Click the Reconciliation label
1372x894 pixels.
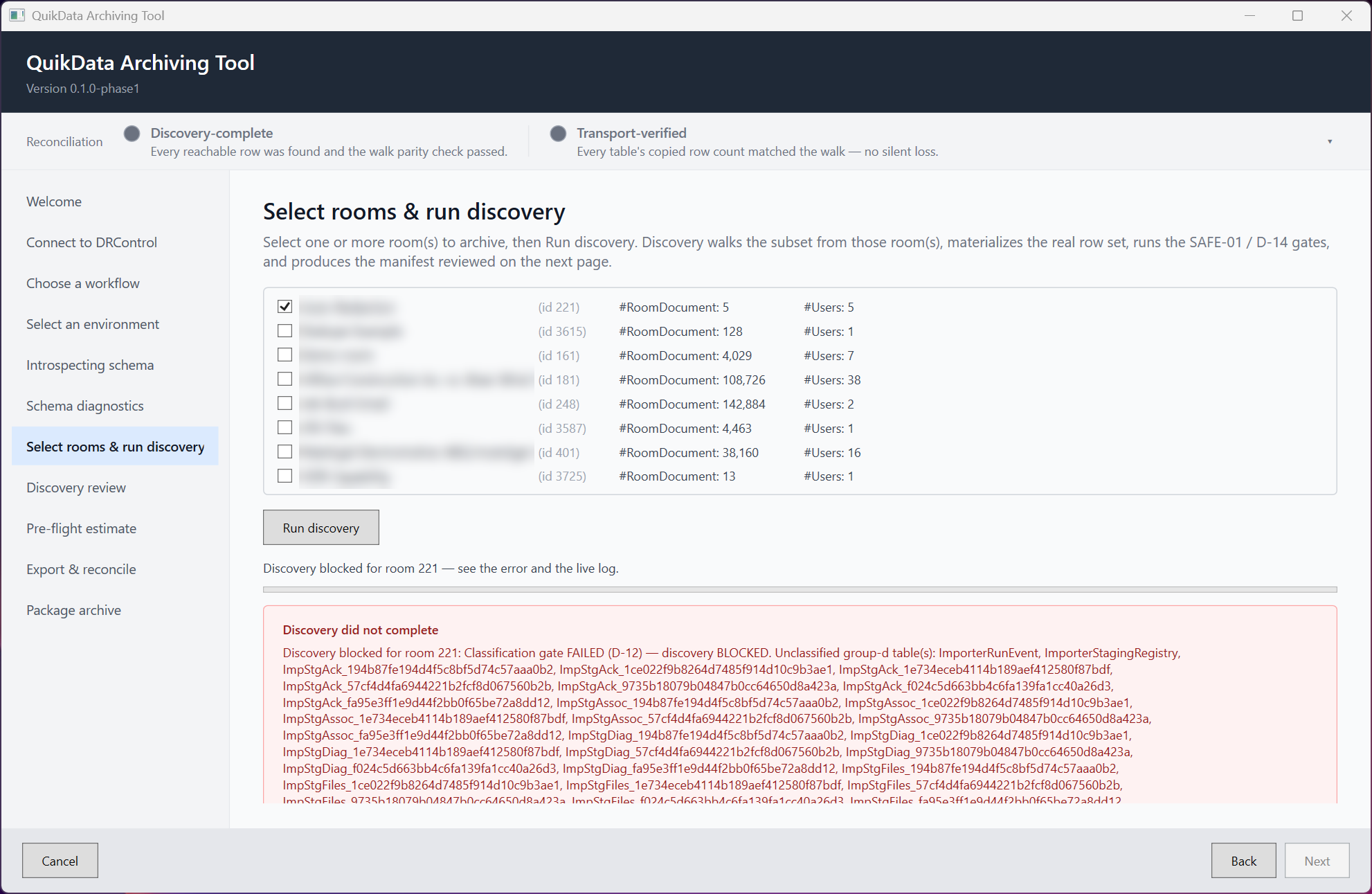point(64,142)
